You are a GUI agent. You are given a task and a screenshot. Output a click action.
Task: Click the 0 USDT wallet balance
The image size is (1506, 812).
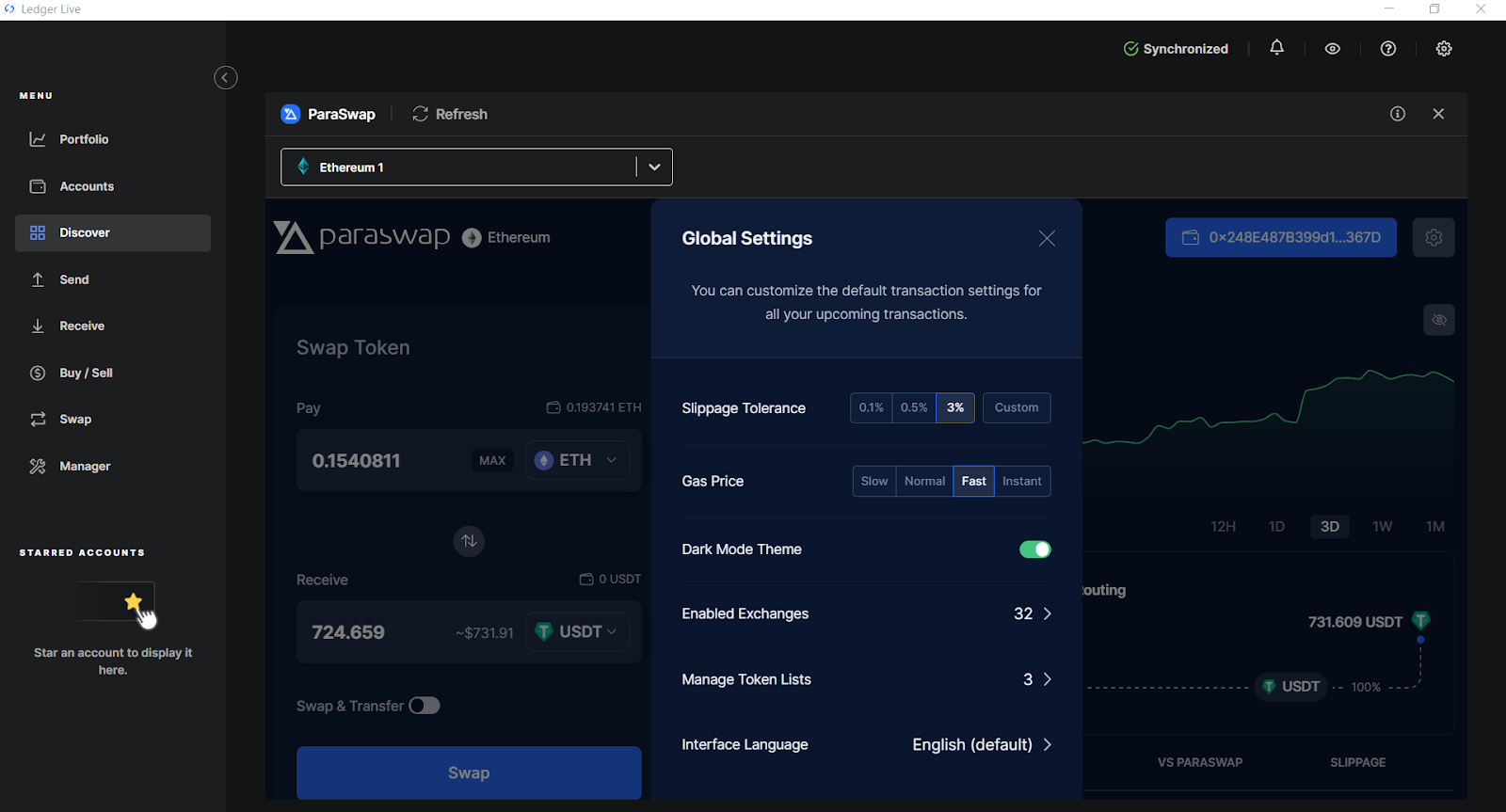point(610,579)
